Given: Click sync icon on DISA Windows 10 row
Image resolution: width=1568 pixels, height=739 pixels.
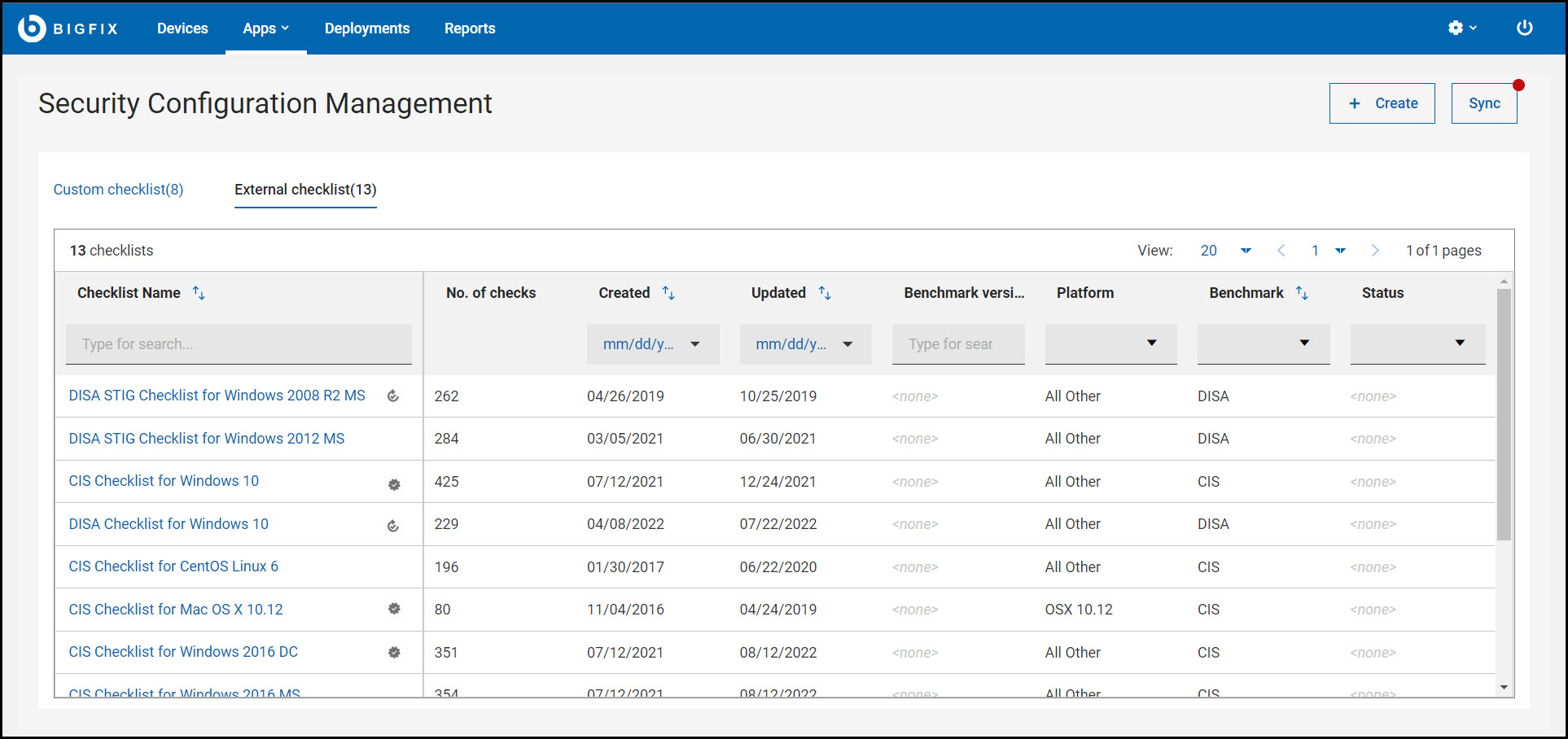Looking at the screenshot, I should click(x=393, y=526).
